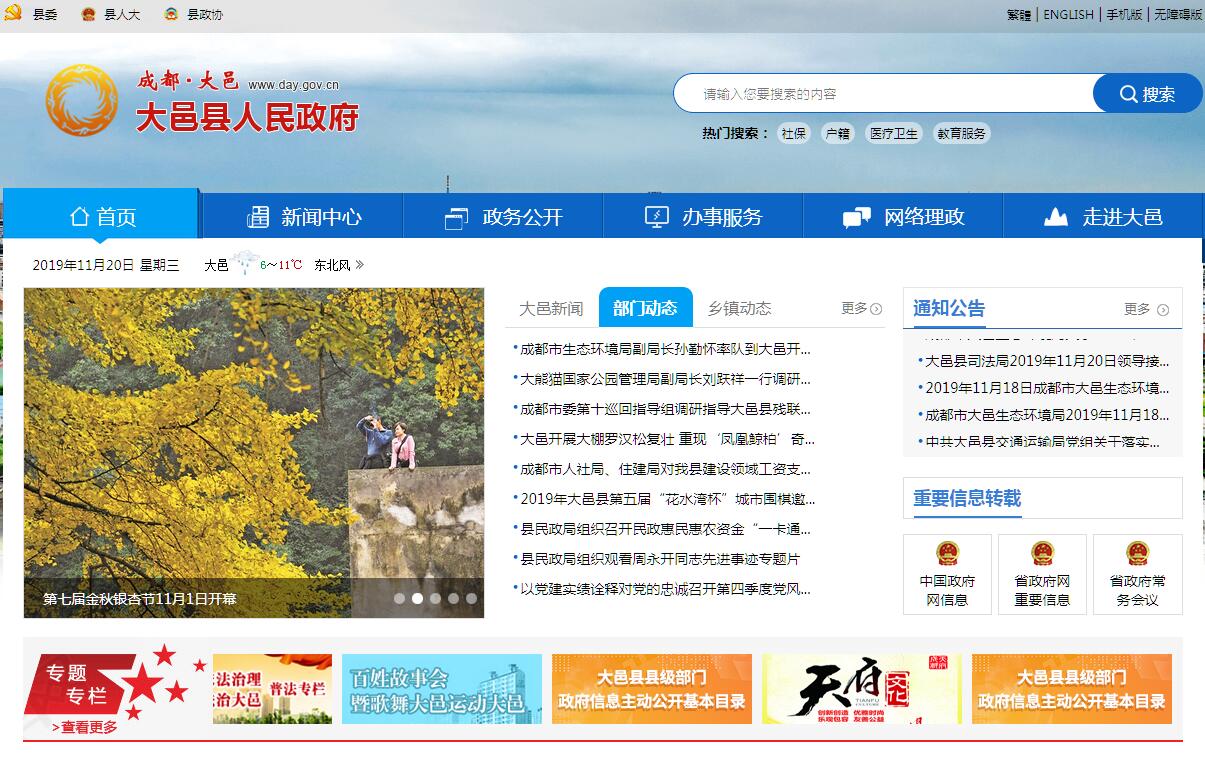Image resolution: width=1205 pixels, height=760 pixels.
Task: Switch to the fourth slideshow dot
Action: 454,599
